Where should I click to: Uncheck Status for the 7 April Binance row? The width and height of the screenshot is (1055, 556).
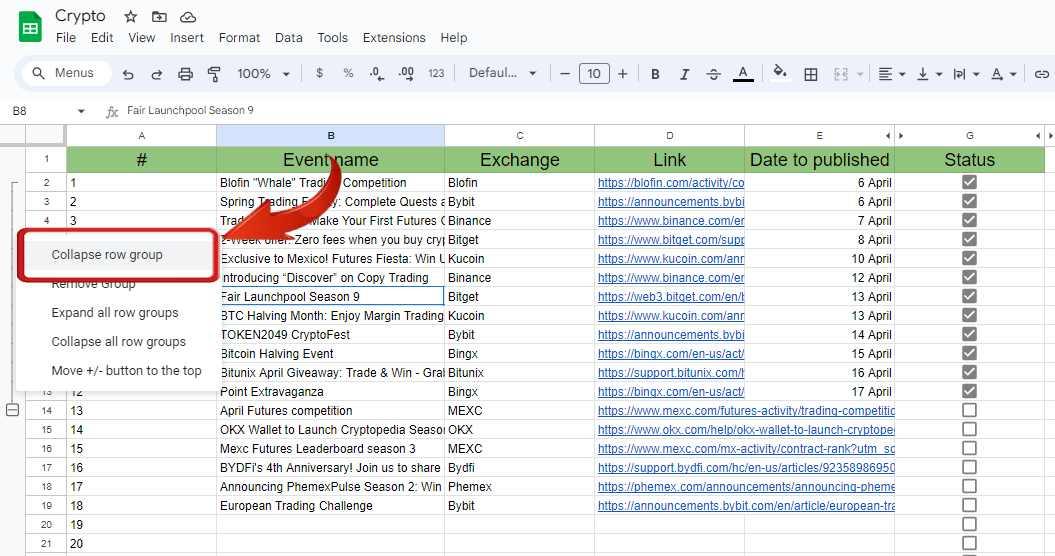tap(969, 220)
